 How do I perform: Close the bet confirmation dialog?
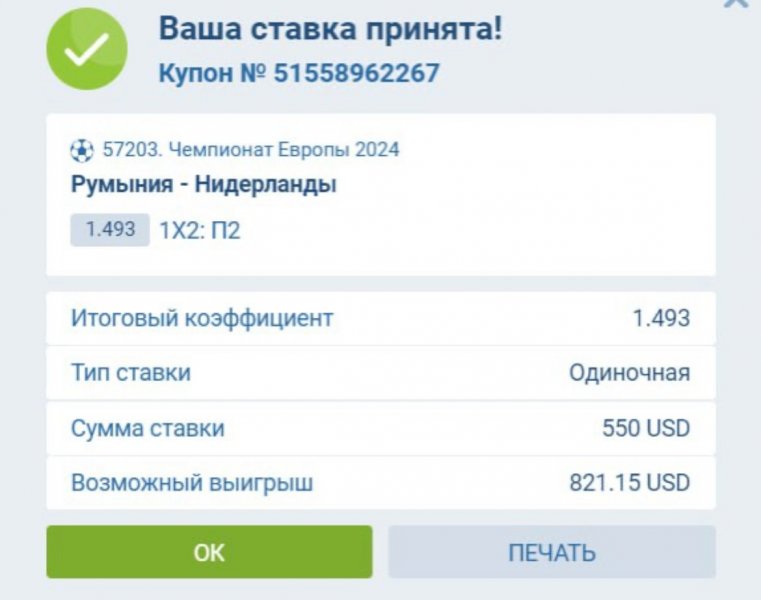click(735, 3)
